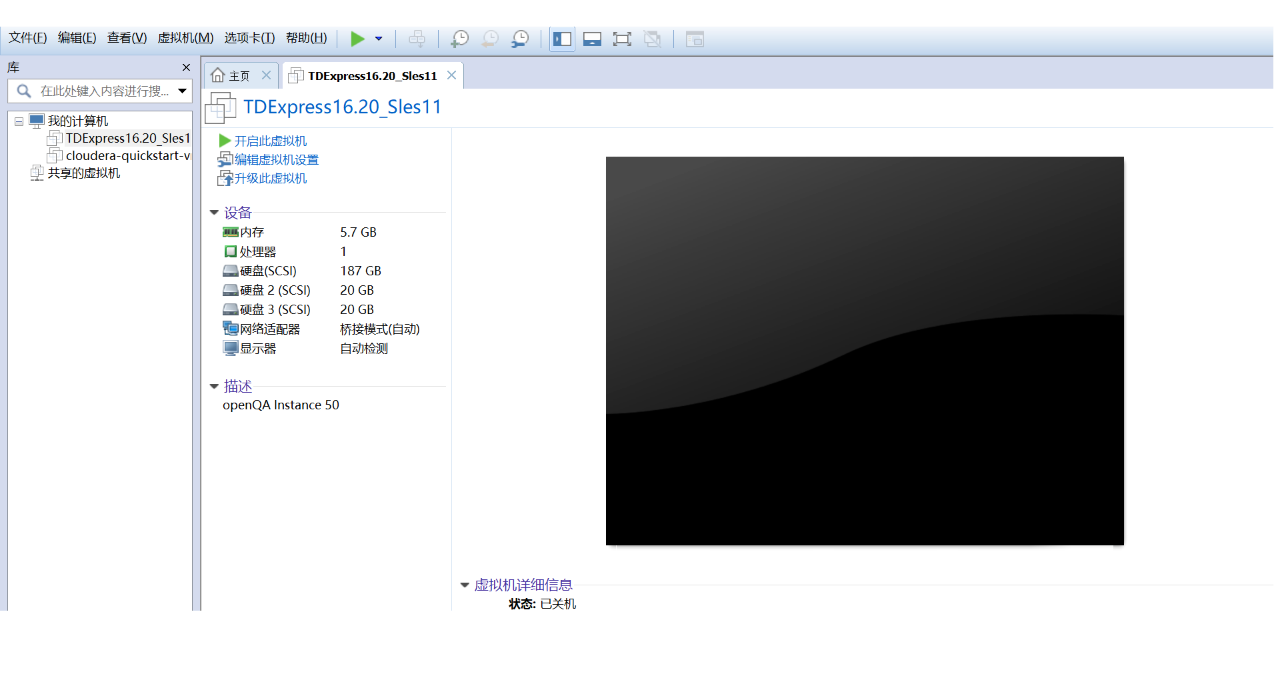Click the revert to snapshot toolbar icon

[490, 39]
